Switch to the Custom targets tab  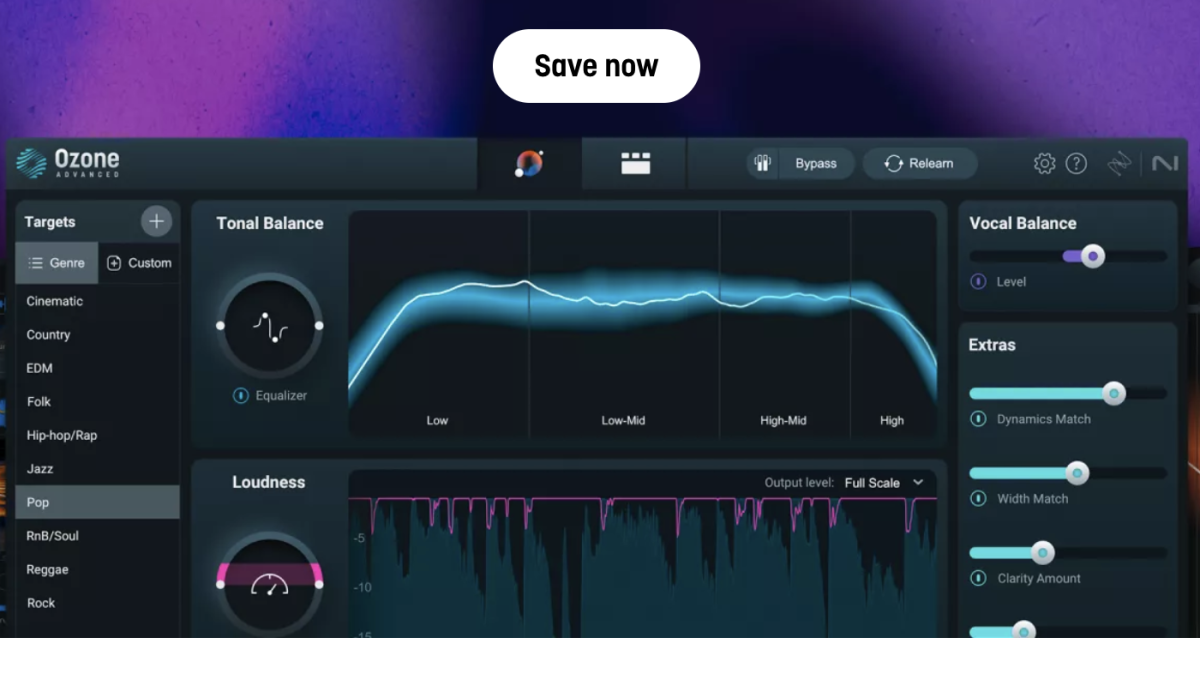(139, 263)
